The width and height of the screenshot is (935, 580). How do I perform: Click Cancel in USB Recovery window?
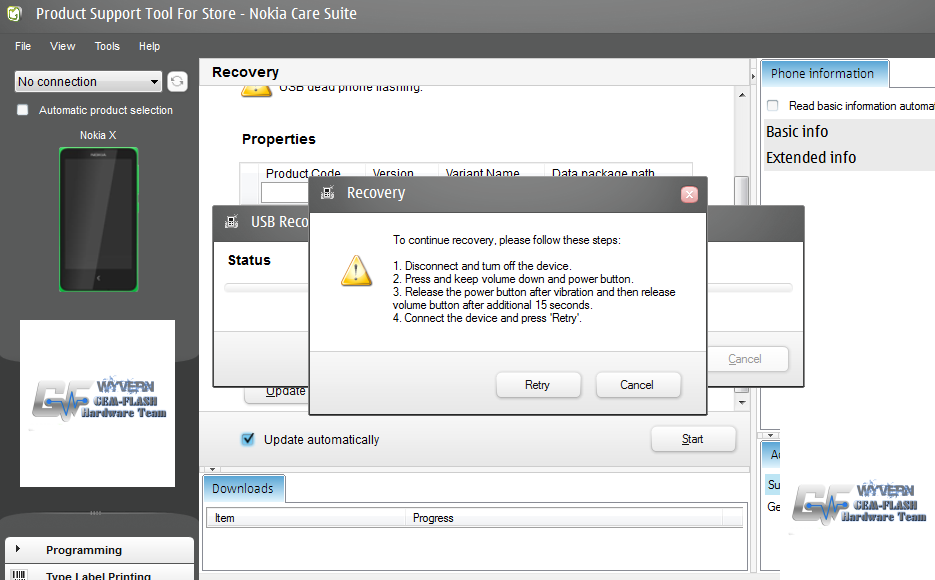pyautogui.click(x=747, y=359)
